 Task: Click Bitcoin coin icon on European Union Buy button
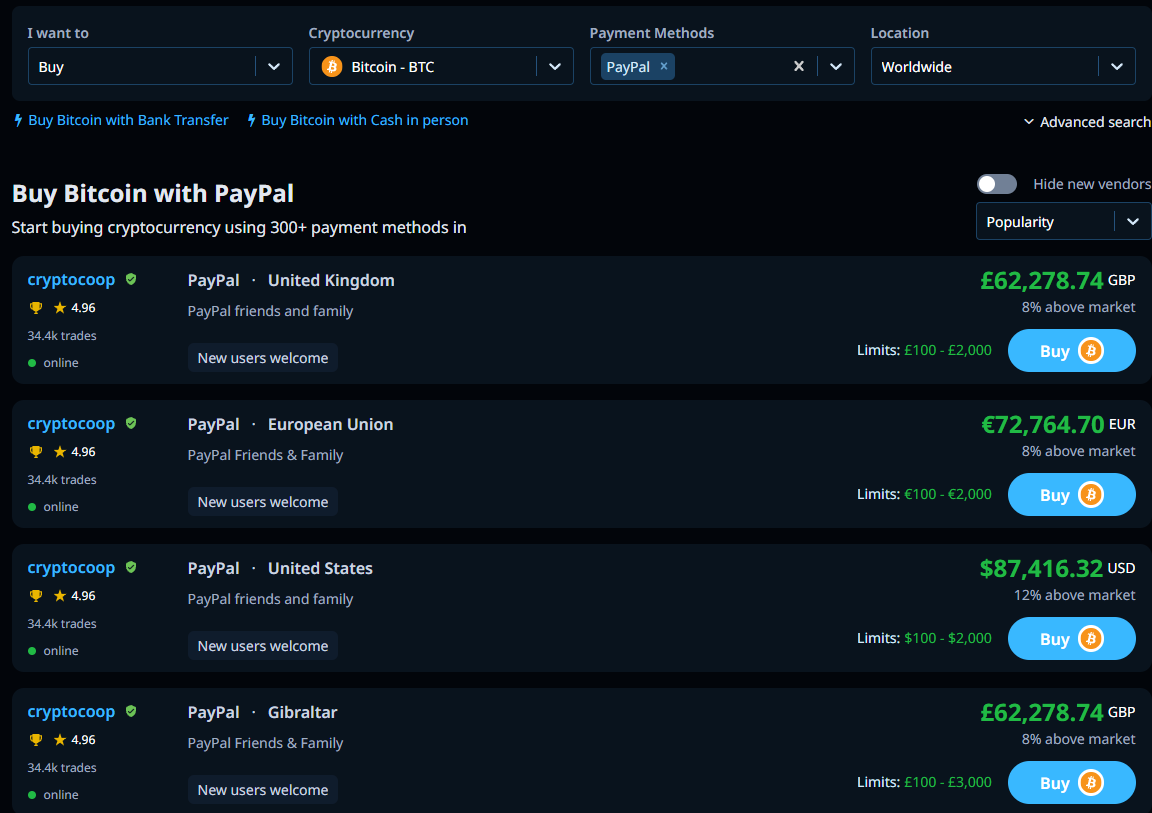point(1091,495)
